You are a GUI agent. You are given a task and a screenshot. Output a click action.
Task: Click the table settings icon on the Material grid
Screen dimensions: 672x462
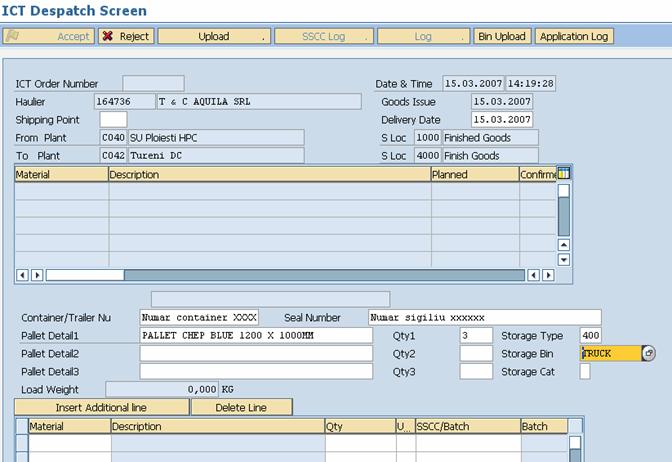[563, 174]
